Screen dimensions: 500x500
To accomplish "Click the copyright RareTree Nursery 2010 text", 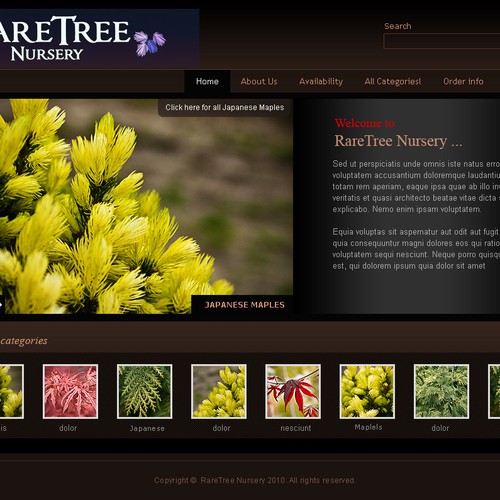I will point(255,480).
